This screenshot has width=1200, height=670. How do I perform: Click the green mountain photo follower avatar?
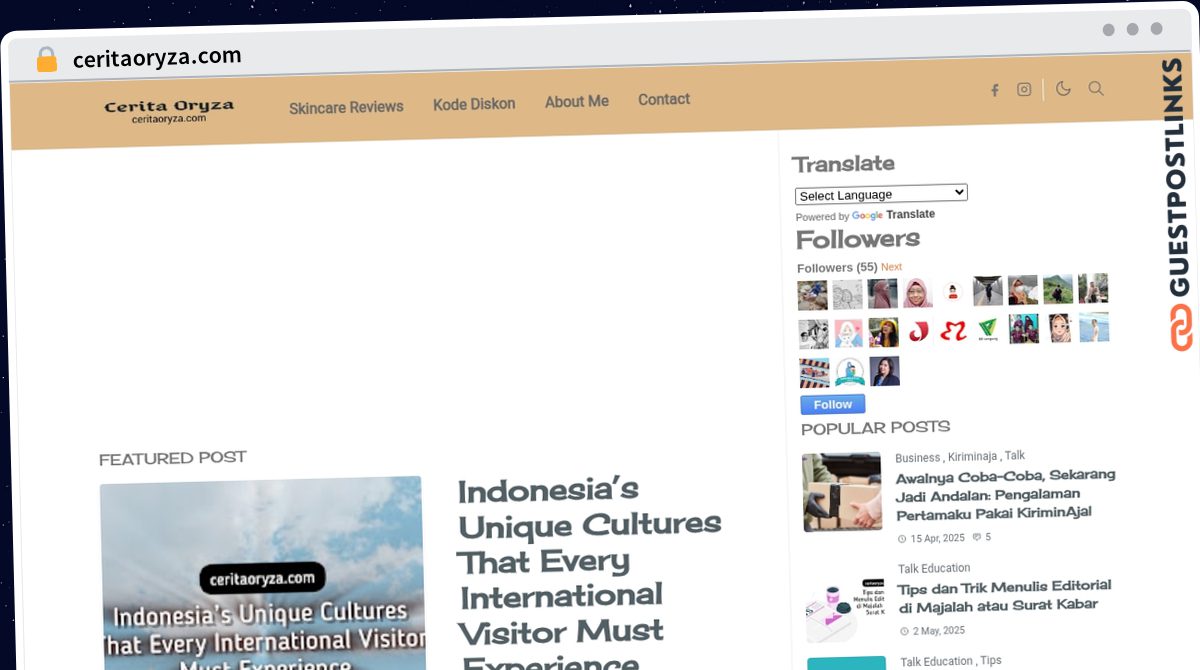1058,289
